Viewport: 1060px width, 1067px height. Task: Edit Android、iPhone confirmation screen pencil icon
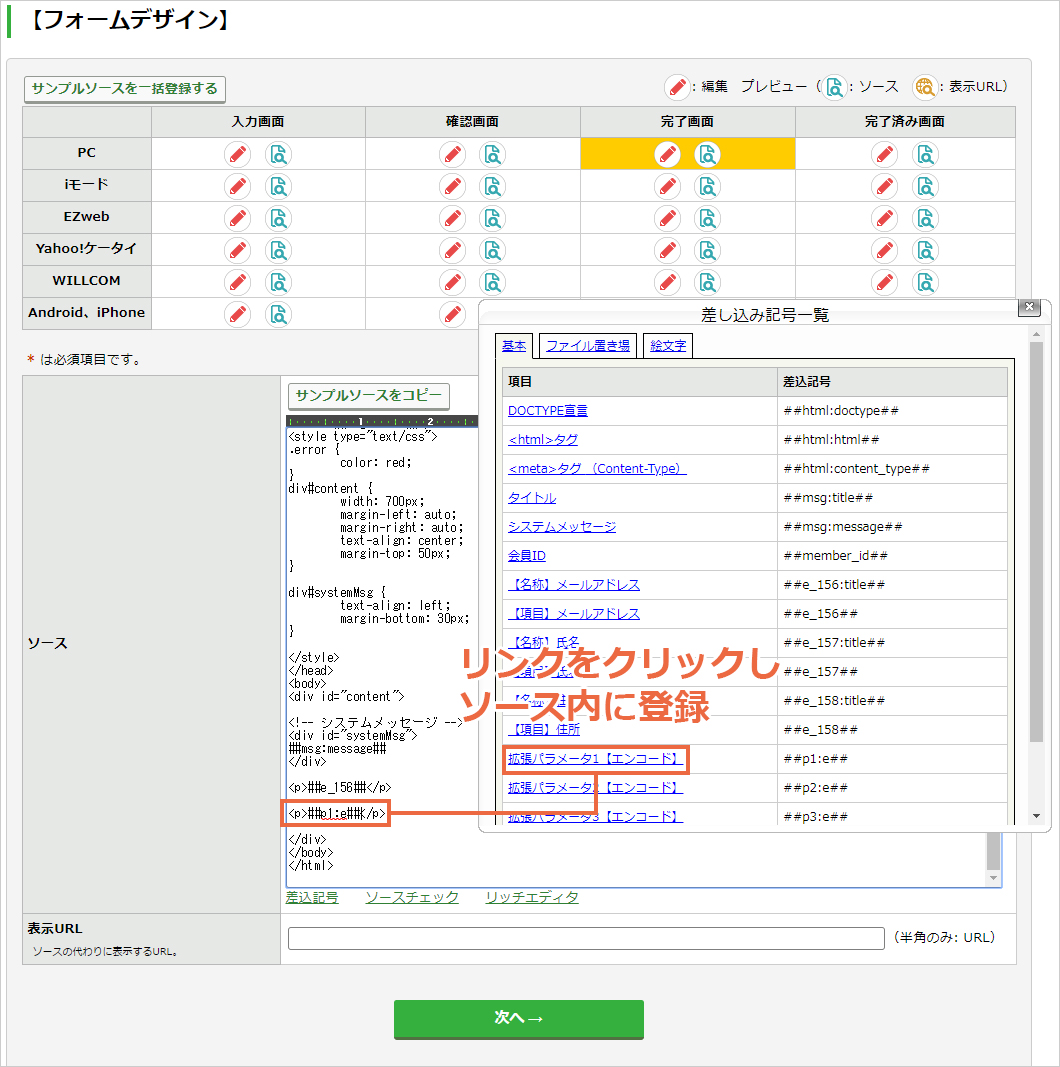[452, 314]
